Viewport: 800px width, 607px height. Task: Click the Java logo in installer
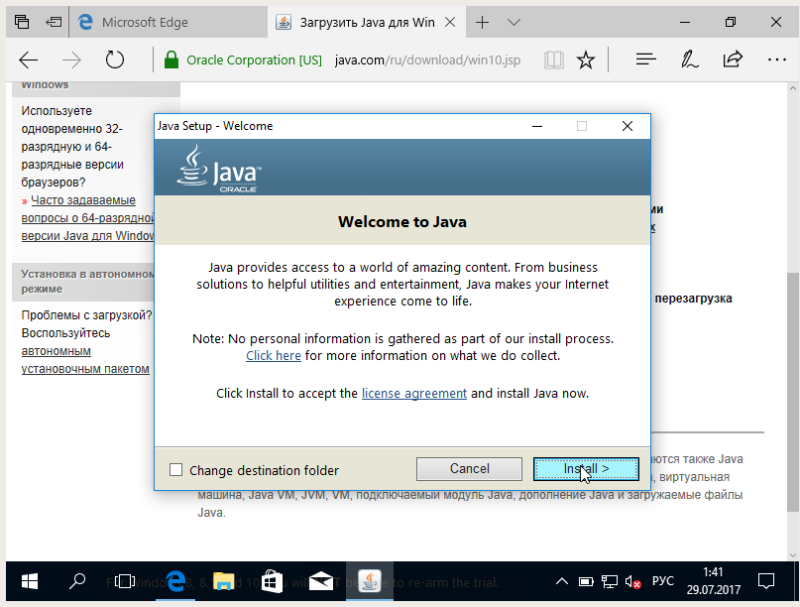[x=219, y=169]
